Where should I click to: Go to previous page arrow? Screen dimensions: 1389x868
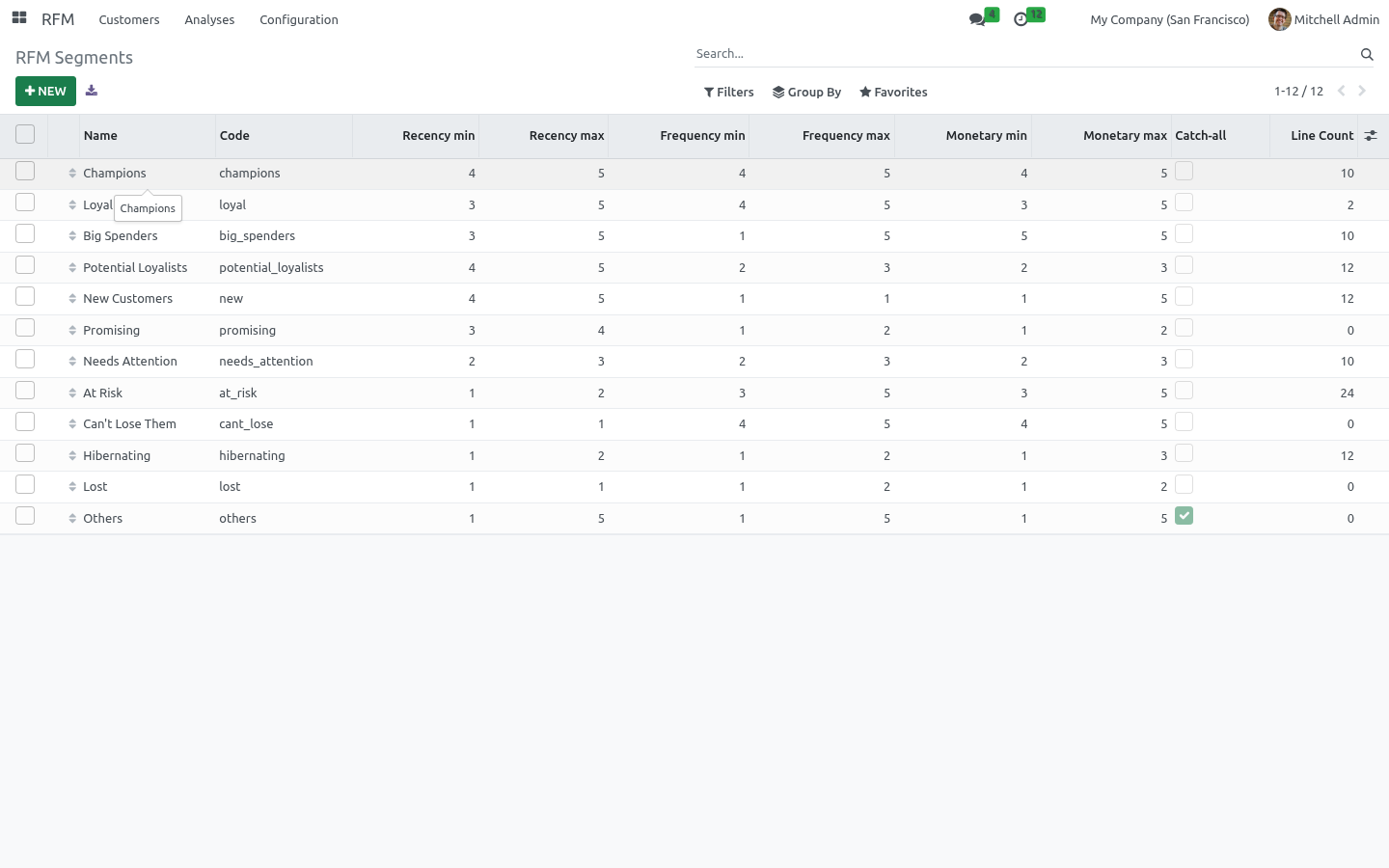[x=1341, y=91]
